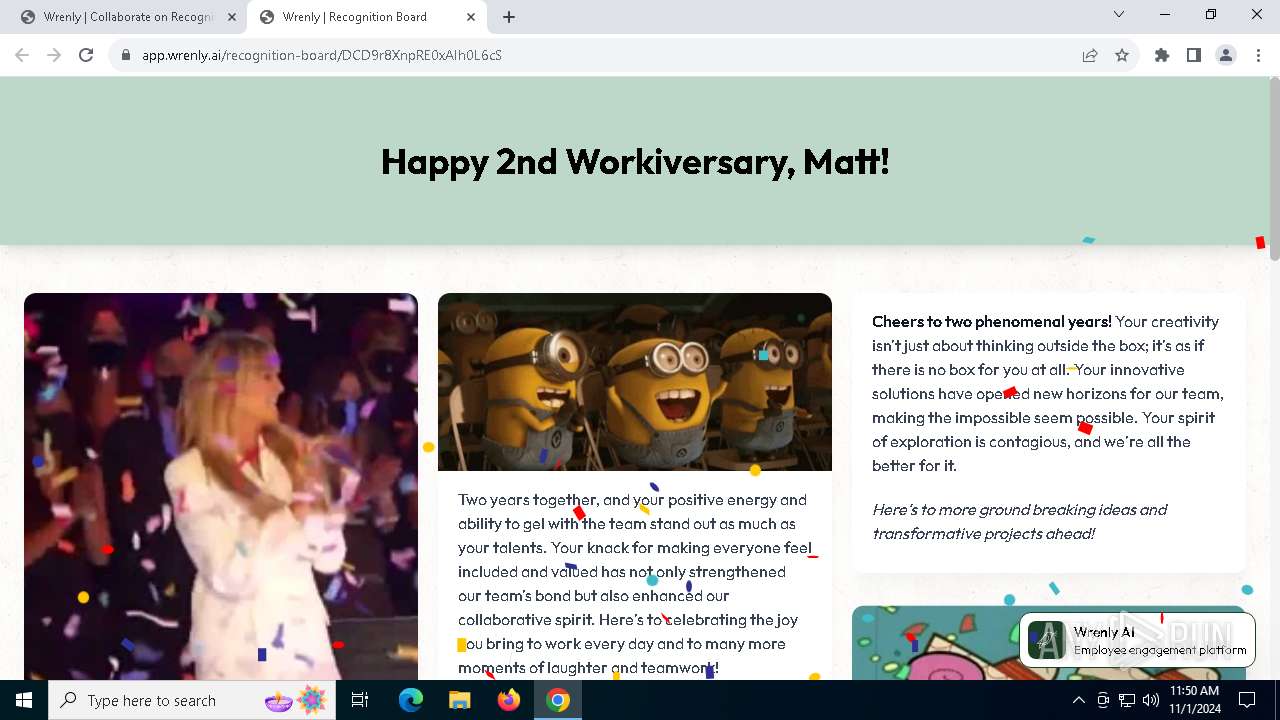Viewport: 1280px width, 720px height.
Task: Launch Firefox from the taskbar
Action: pyautogui.click(x=509, y=700)
